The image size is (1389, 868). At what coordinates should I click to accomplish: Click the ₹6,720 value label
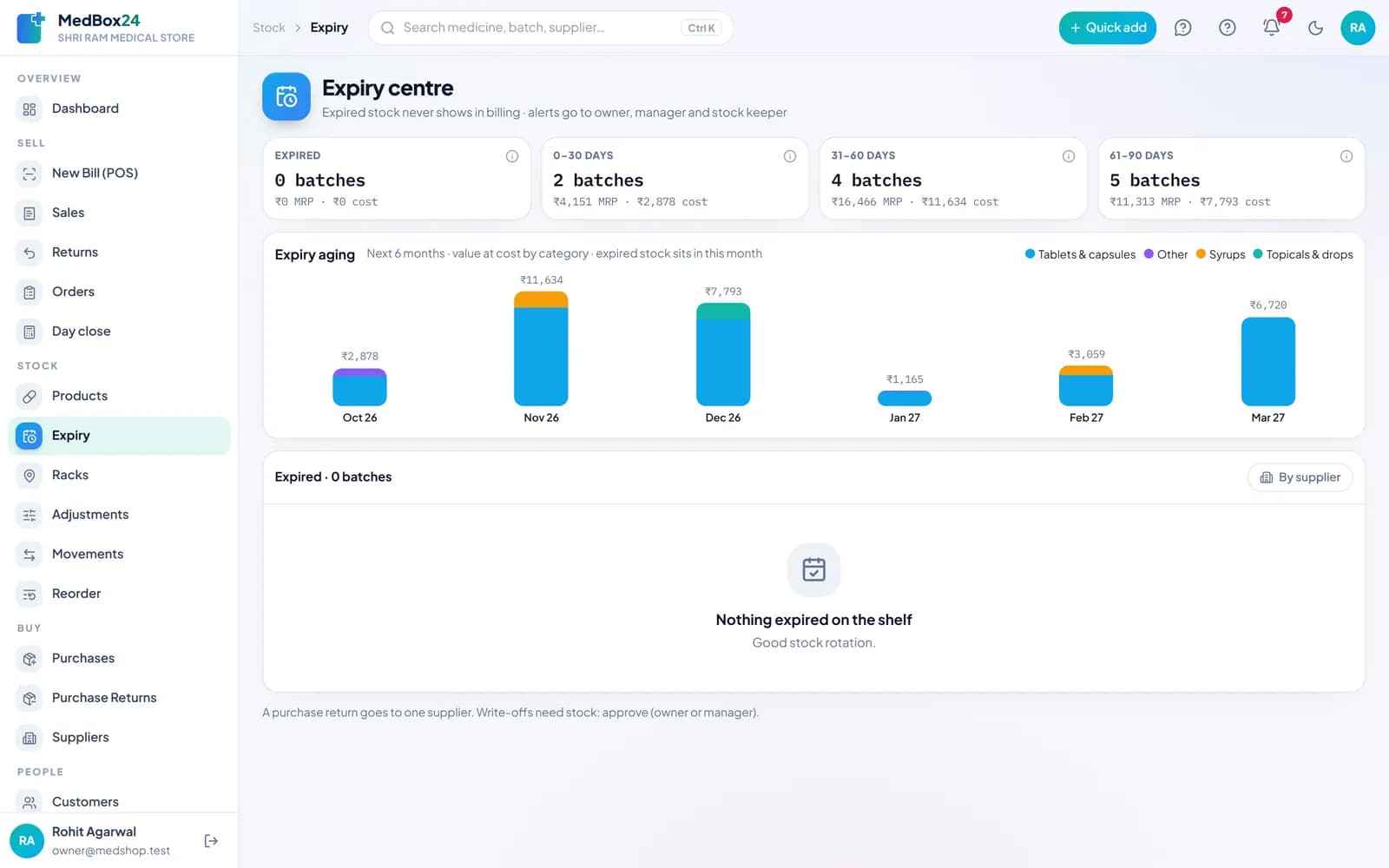[x=1268, y=305]
